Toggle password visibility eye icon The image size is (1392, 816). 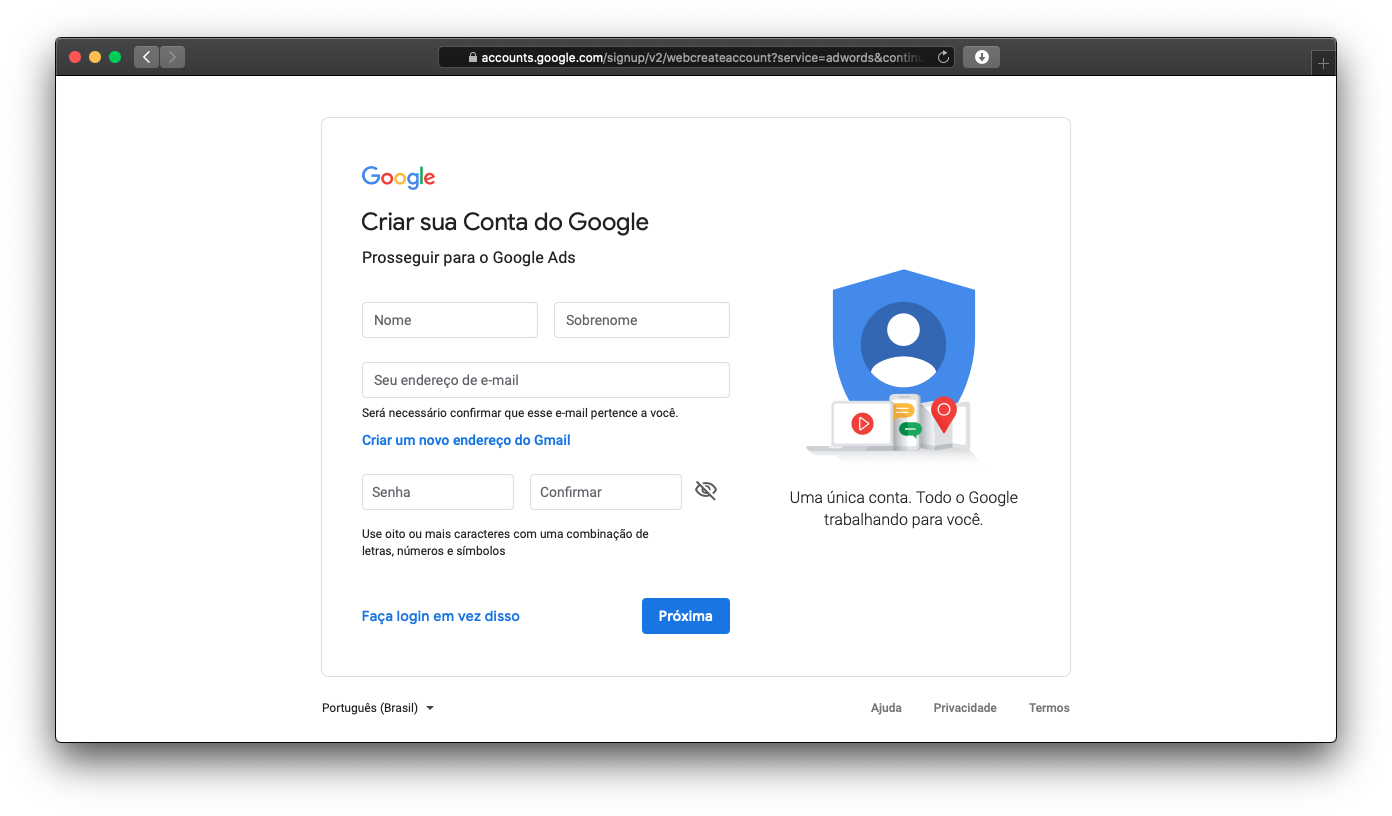pyautogui.click(x=706, y=491)
